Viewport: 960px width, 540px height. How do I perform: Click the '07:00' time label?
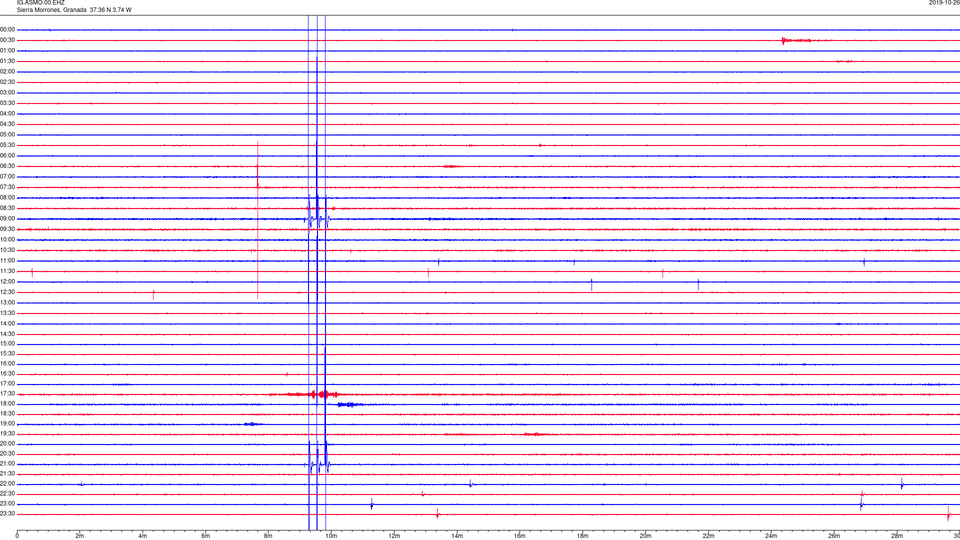pyautogui.click(x=8, y=176)
